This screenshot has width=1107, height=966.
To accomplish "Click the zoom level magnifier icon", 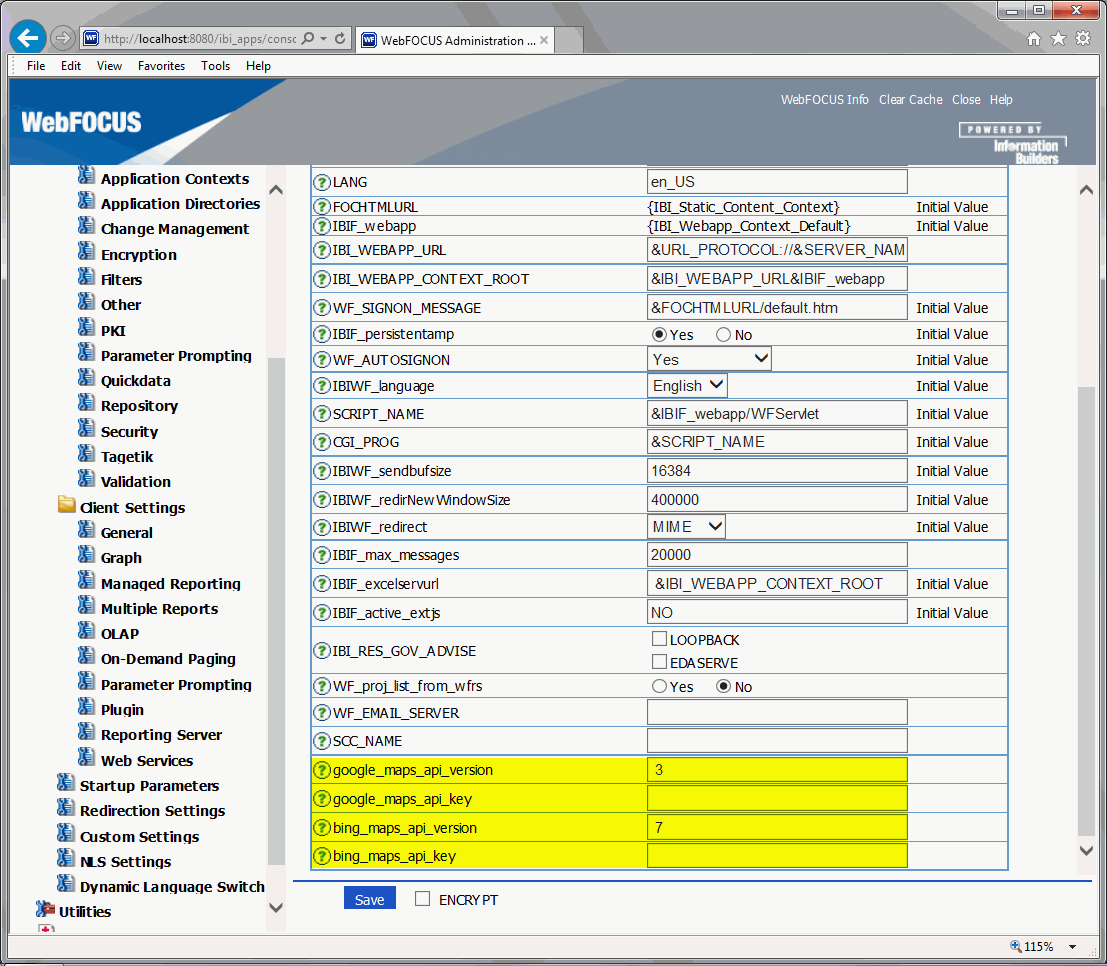I will coord(1016,946).
